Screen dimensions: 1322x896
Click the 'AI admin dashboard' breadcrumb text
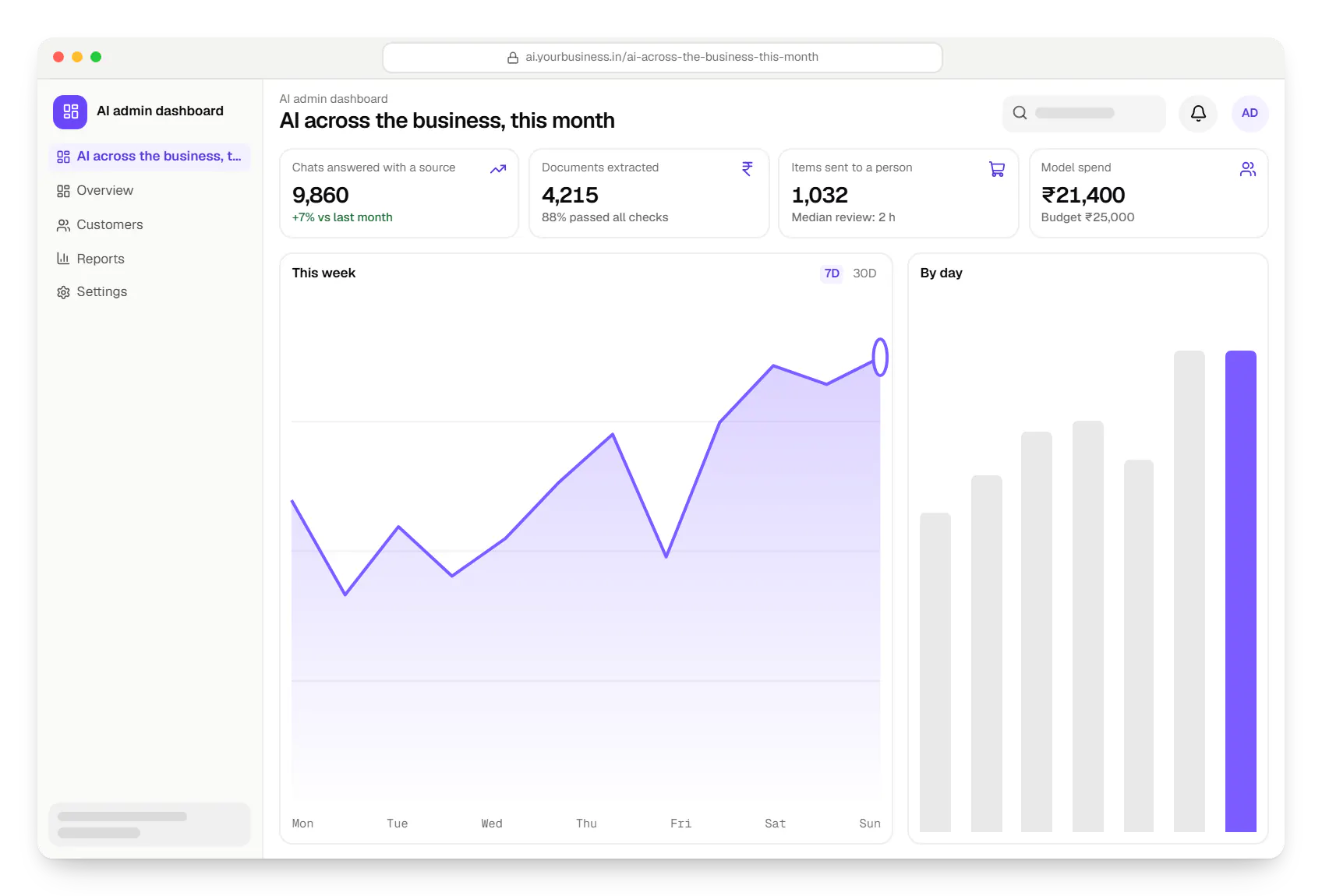[x=334, y=99]
